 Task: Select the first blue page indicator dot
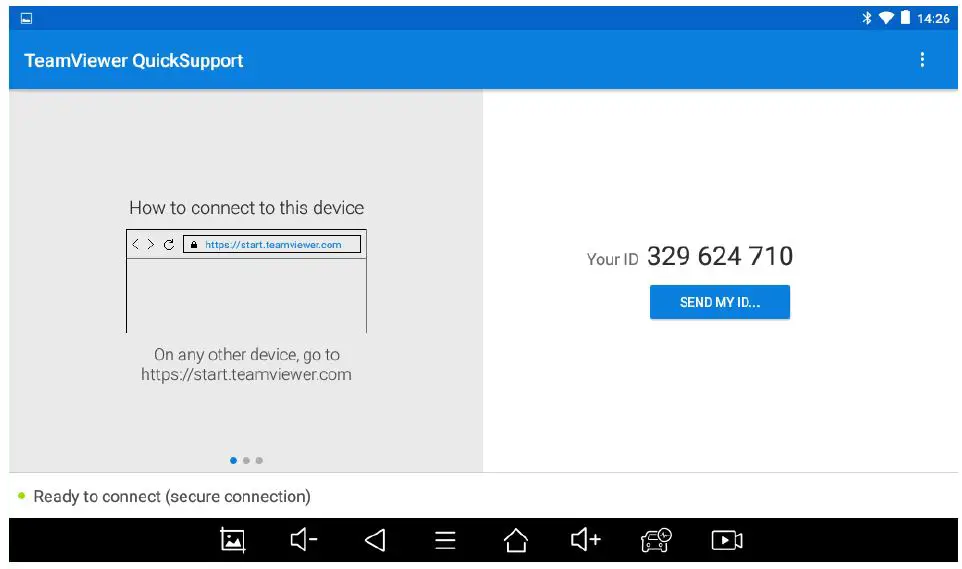(x=233, y=460)
